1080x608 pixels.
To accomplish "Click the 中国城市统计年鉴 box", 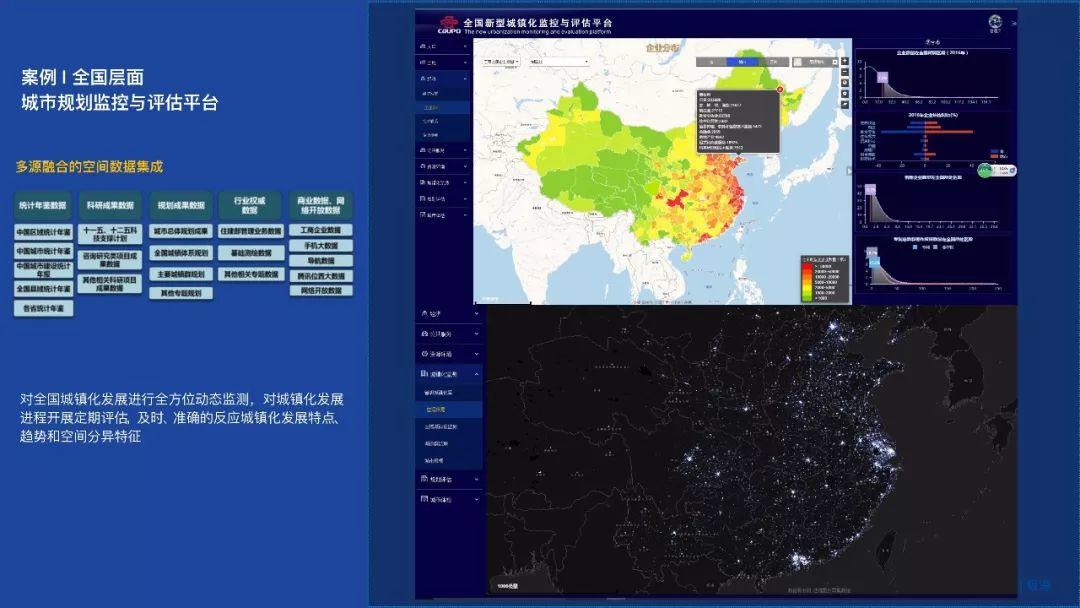I will 43,251.
